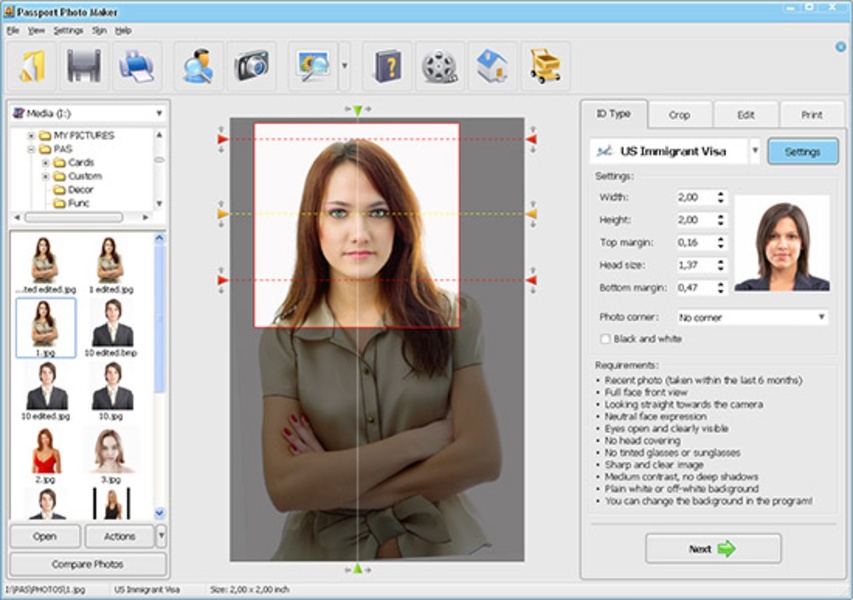Screen dimensions: 853x600
Task: Click the floppy disk save icon
Action: 84,67
